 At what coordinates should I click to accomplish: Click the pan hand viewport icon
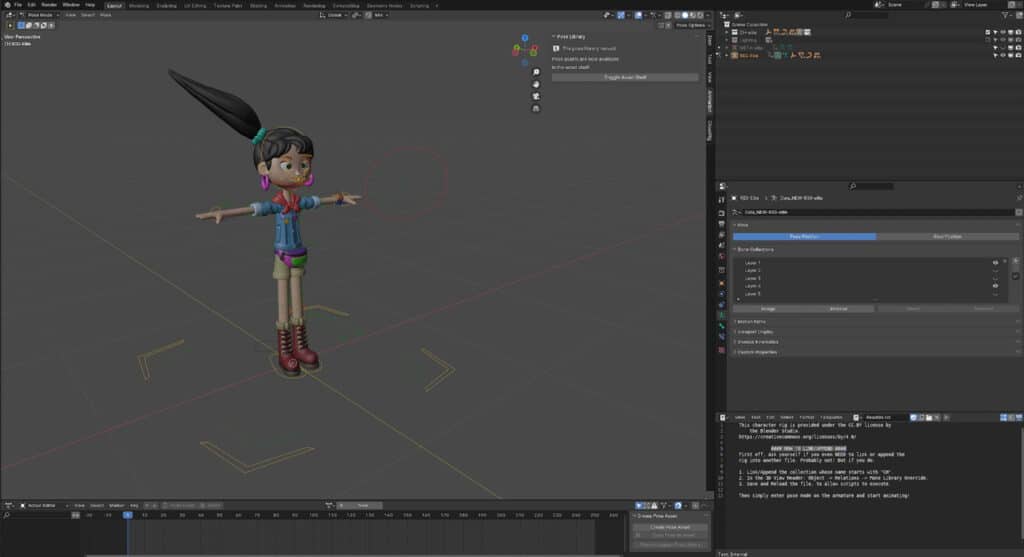(536, 84)
